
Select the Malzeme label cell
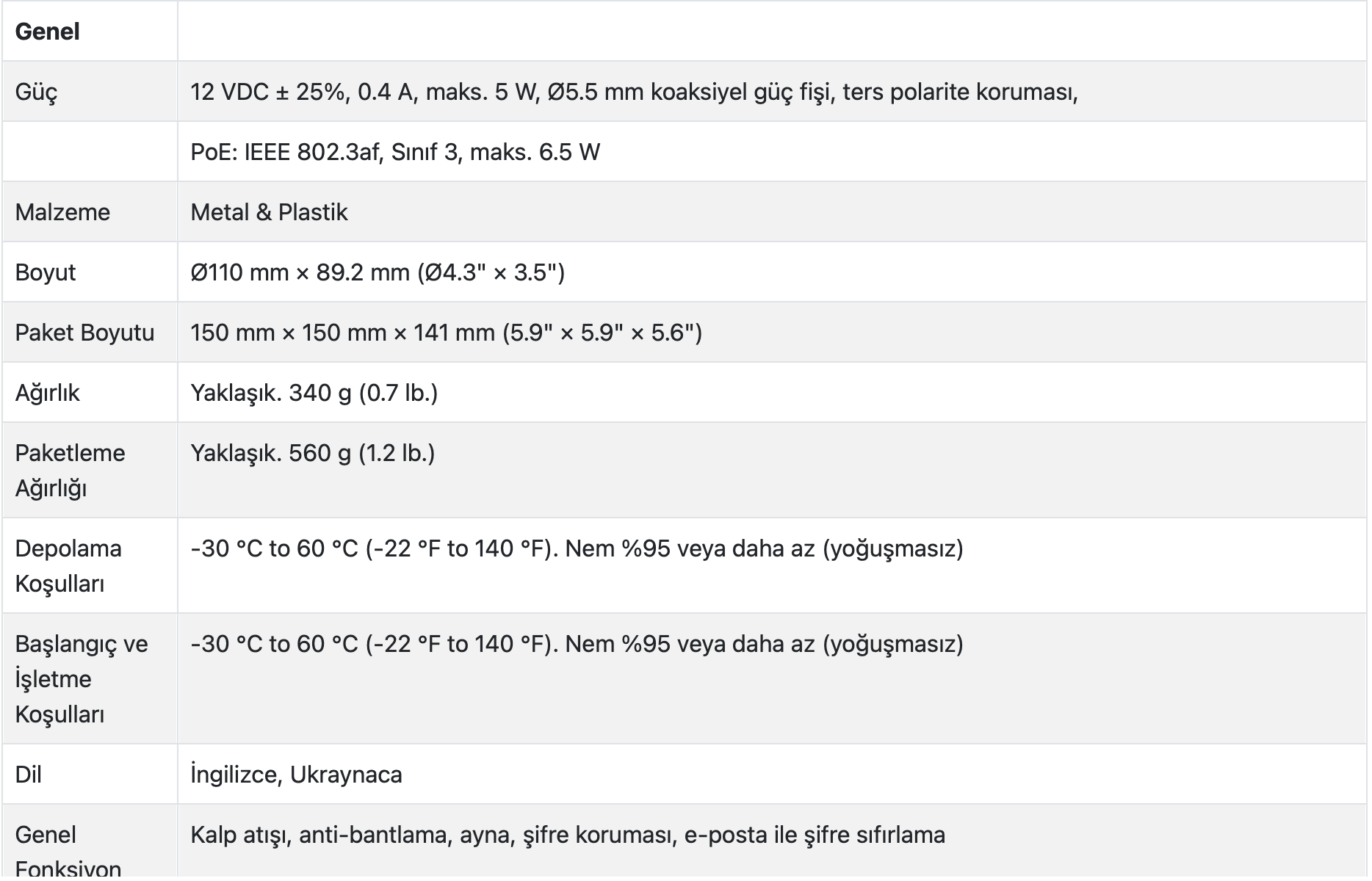(x=62, y=212)
